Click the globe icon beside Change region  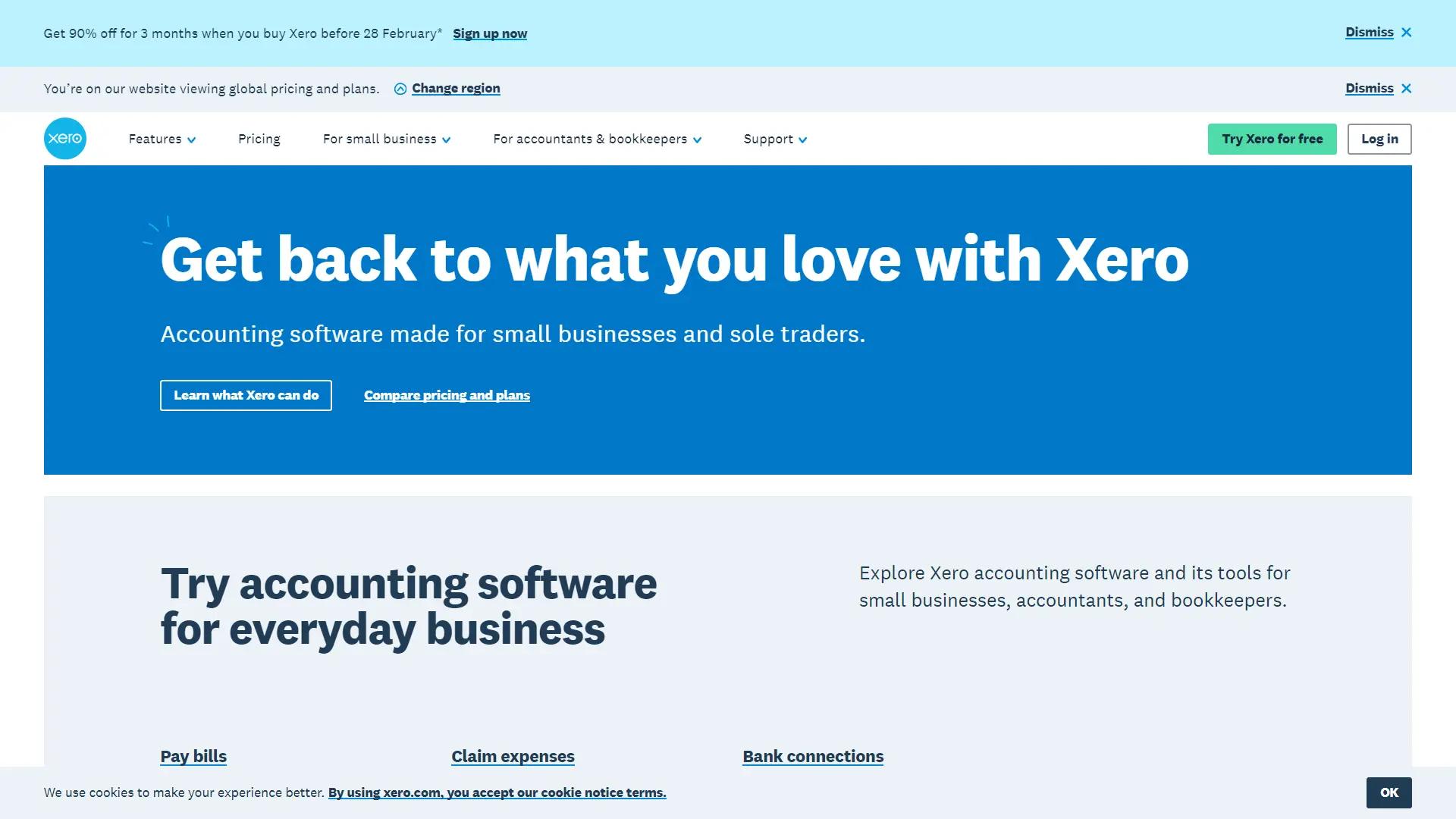400,89
